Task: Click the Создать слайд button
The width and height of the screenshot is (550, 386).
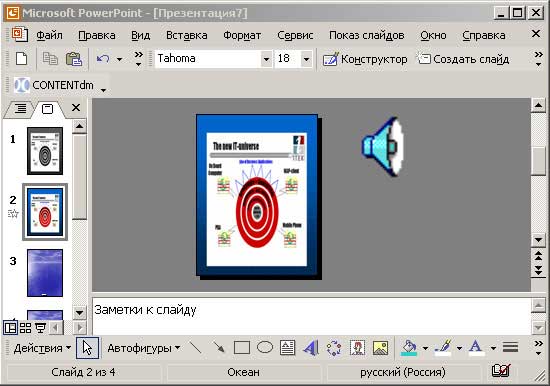Action: [x=463, y=59]
